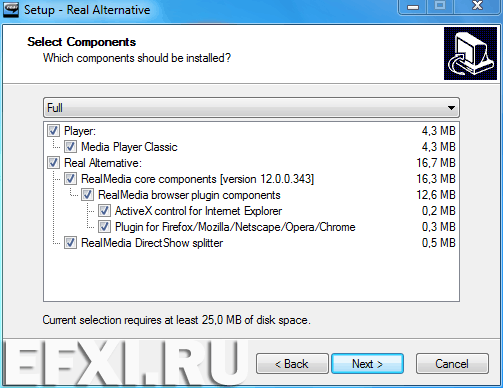Click the empty area in components list

(x=251, y=275)
